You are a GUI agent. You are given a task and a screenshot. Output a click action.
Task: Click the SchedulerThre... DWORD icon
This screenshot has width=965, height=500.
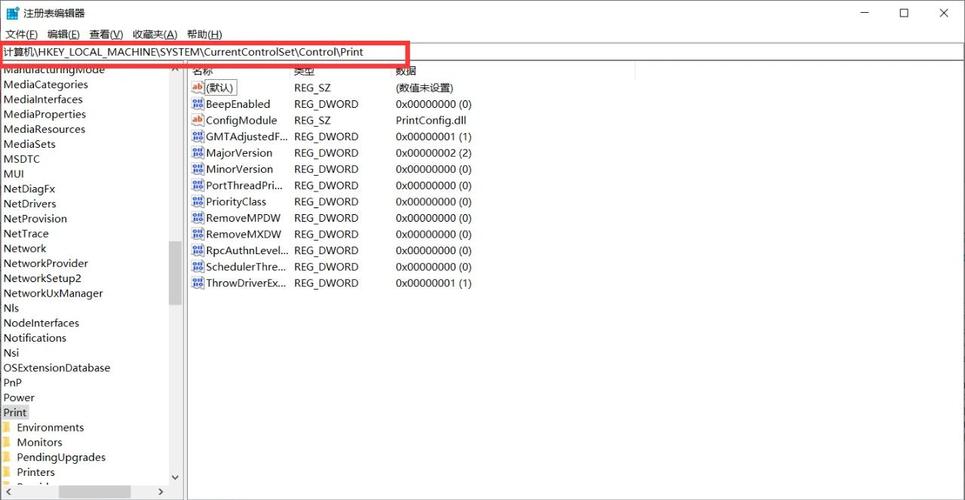(198, 267)
